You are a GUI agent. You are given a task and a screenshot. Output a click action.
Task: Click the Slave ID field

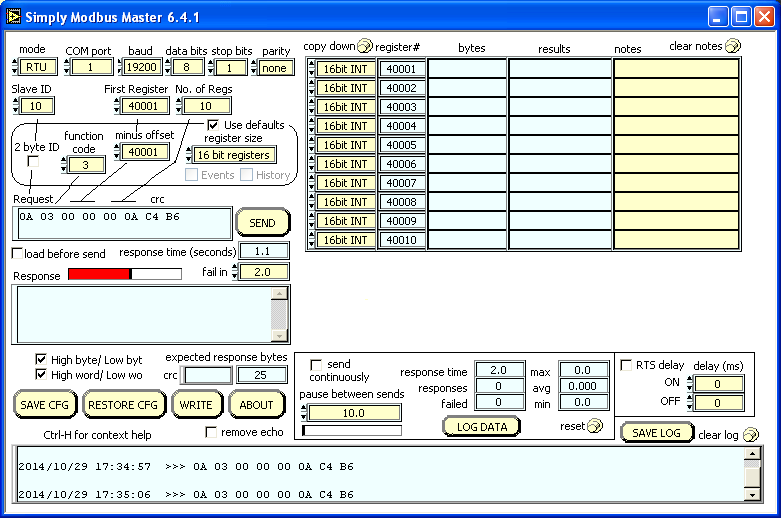(36, 106)
